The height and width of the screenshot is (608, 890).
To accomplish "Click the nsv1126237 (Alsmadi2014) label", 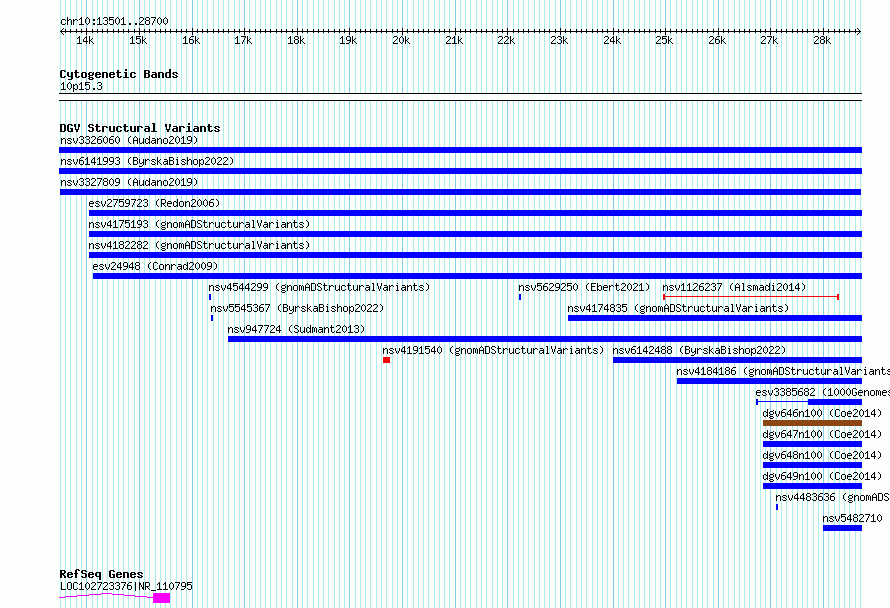I will coord(734,287).
